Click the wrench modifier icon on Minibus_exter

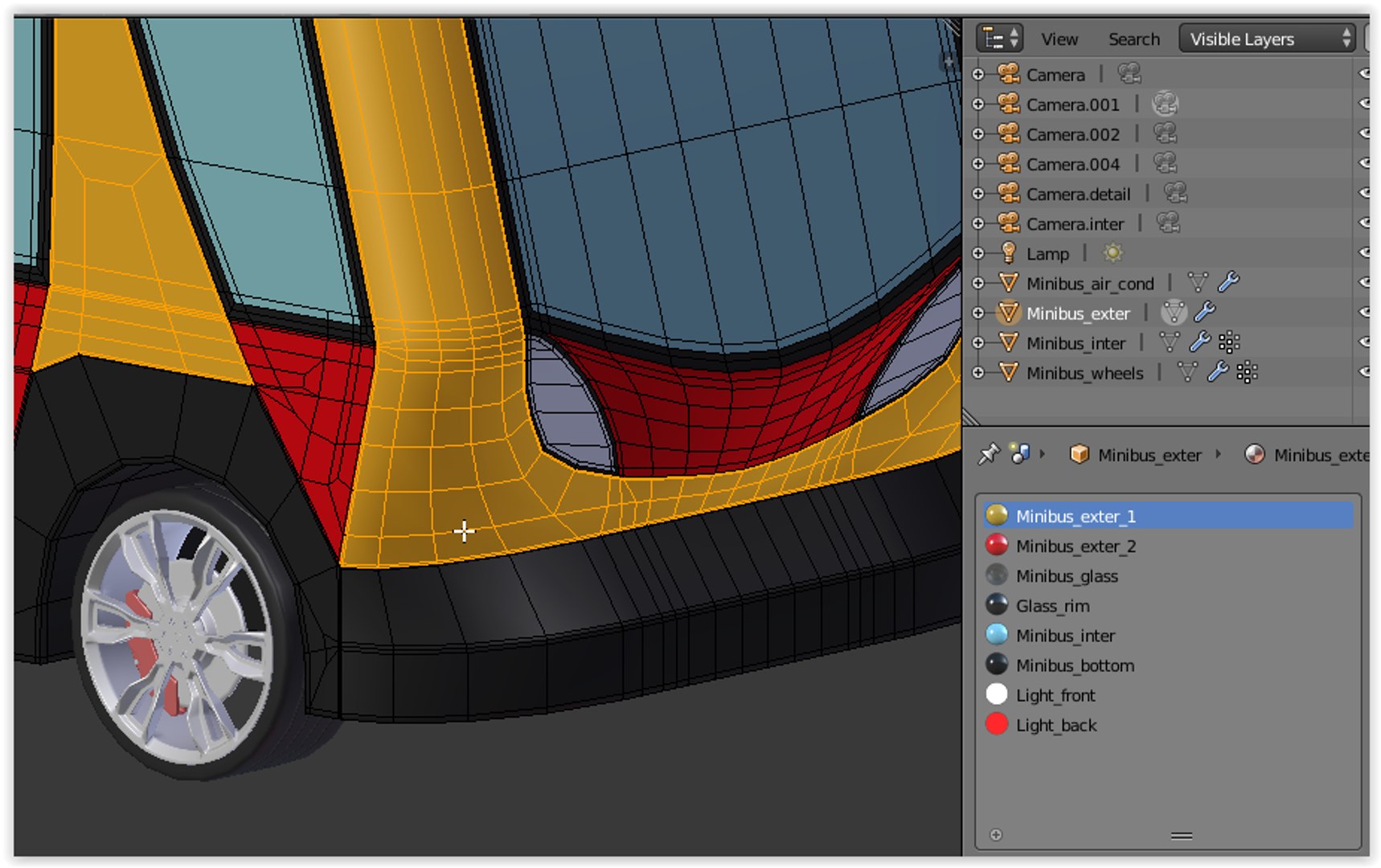pos(1204,312)
